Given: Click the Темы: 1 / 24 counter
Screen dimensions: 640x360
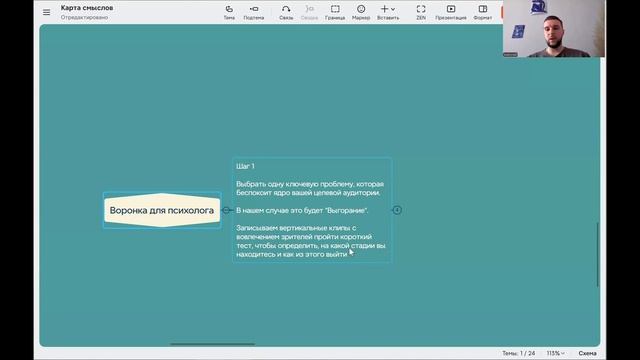Looking at the screenshot, I should coord(518,353).
